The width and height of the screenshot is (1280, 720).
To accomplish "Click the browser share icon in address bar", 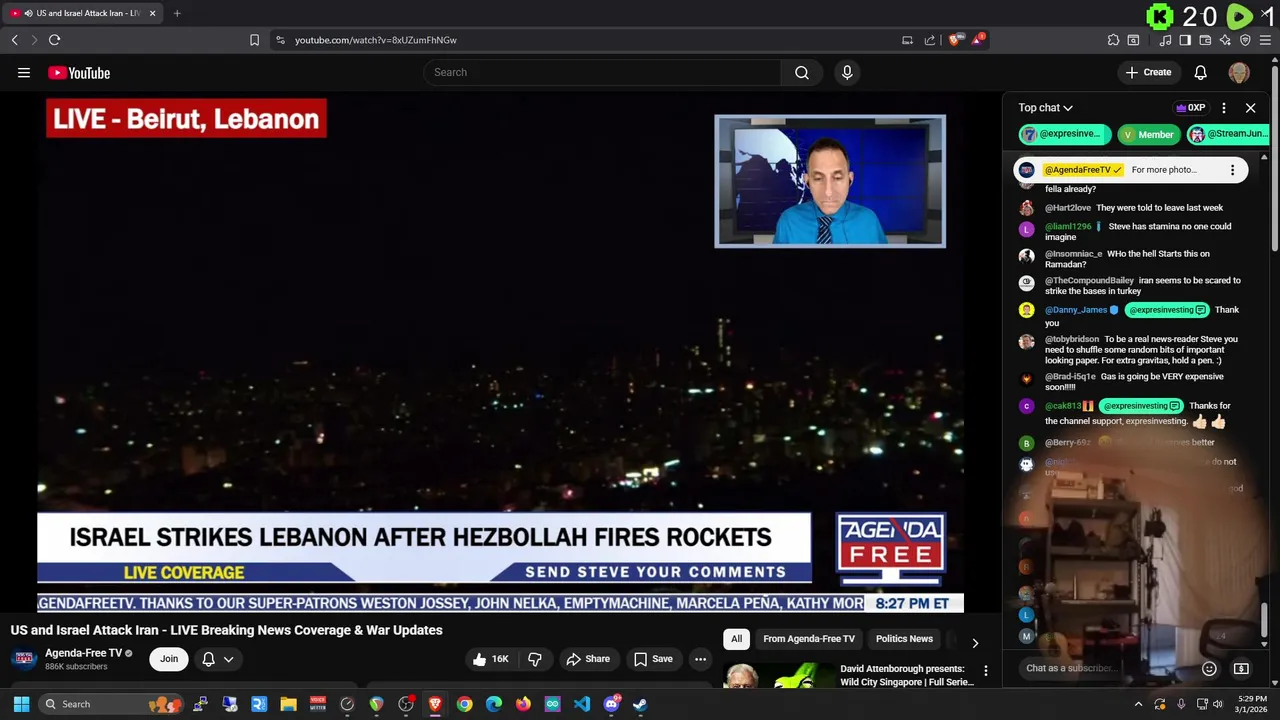I will pyautogui.click(x=929, y=40).
